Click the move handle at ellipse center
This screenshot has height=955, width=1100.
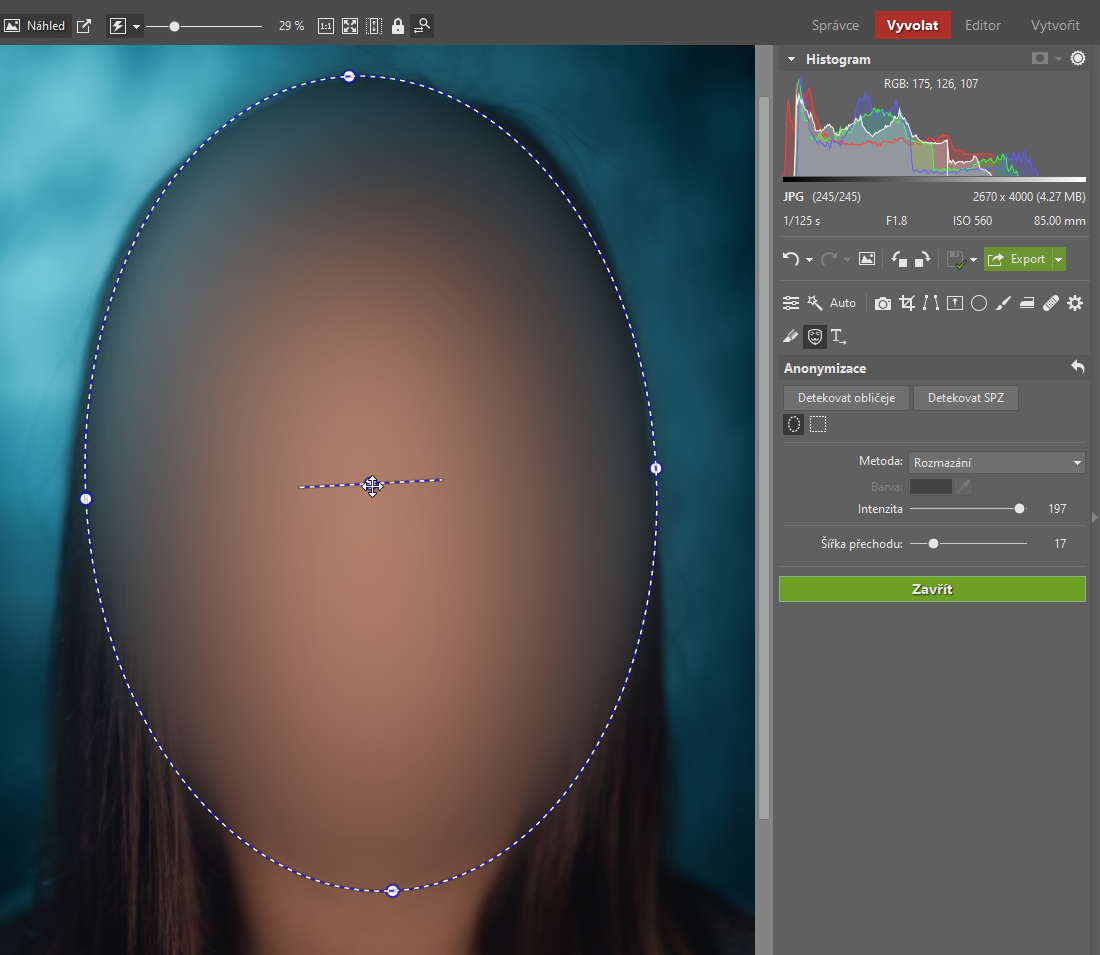tap(373, 486)
